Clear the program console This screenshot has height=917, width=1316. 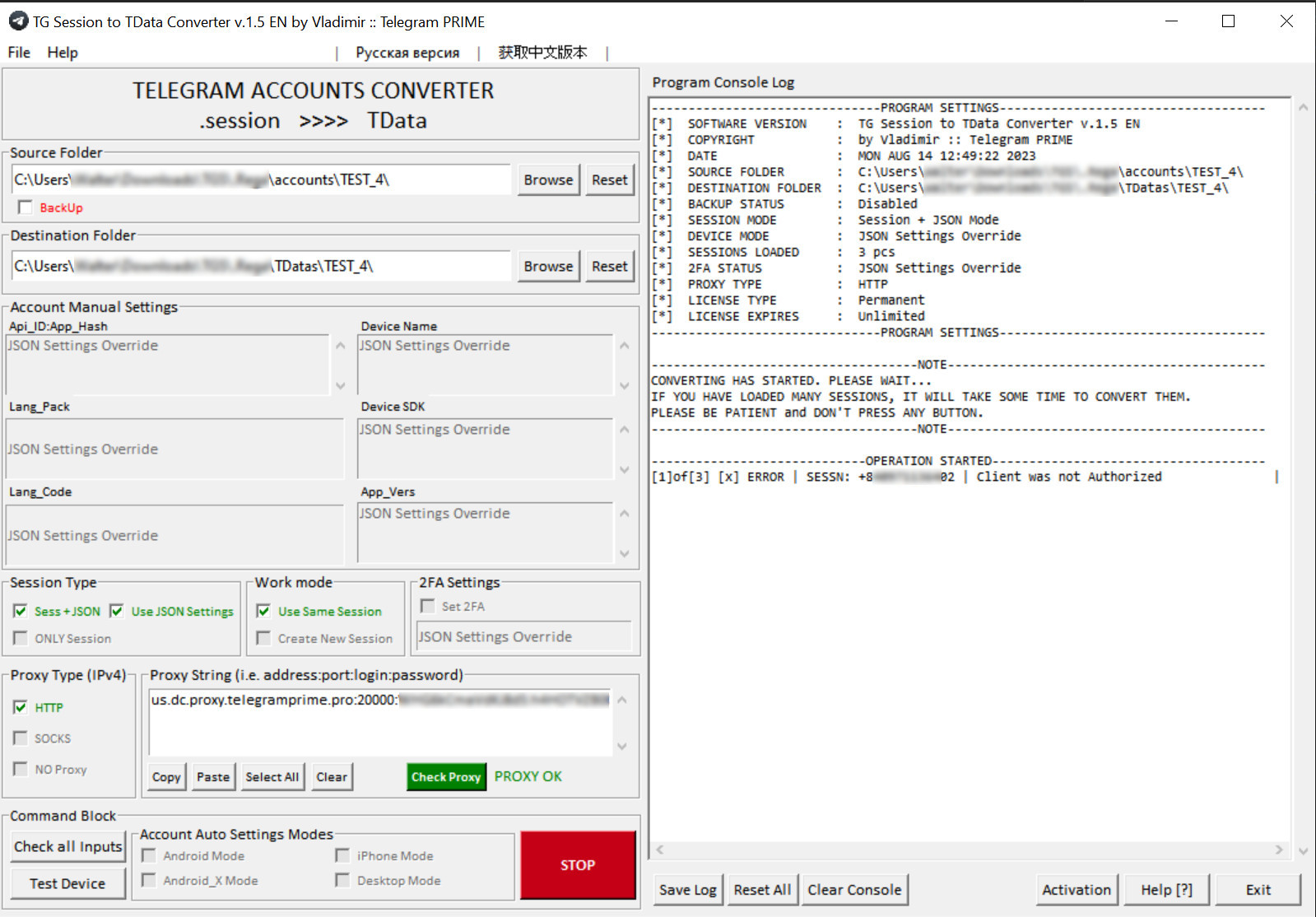(x=854, y=890)
